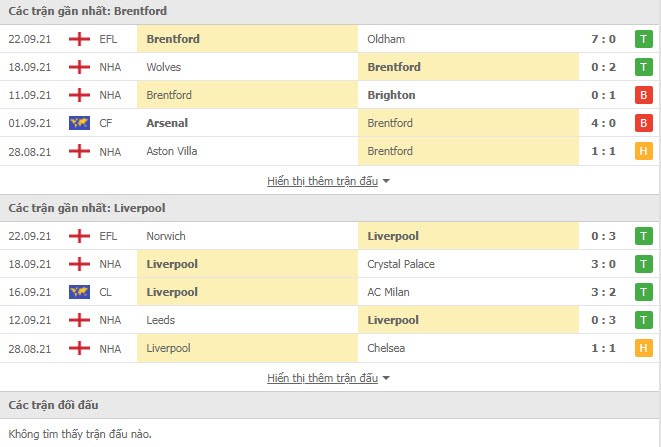Expand more Brentford matches via Hiển thị thêm trận đấu

point(322,181)
